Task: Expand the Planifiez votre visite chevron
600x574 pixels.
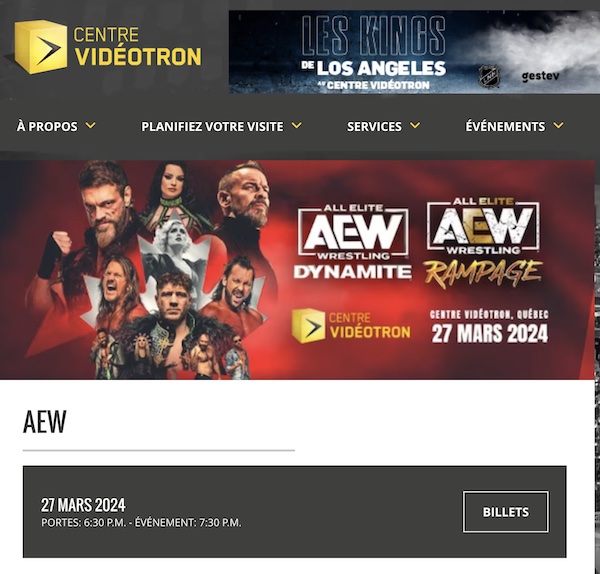Action: point(297,126)
